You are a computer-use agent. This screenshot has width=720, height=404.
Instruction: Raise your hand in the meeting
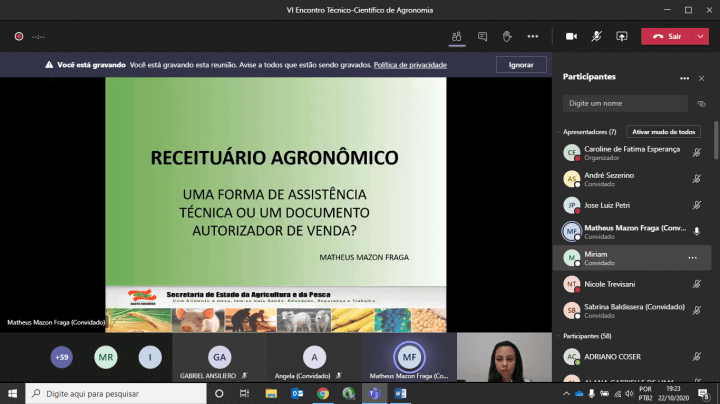[507, 36]
